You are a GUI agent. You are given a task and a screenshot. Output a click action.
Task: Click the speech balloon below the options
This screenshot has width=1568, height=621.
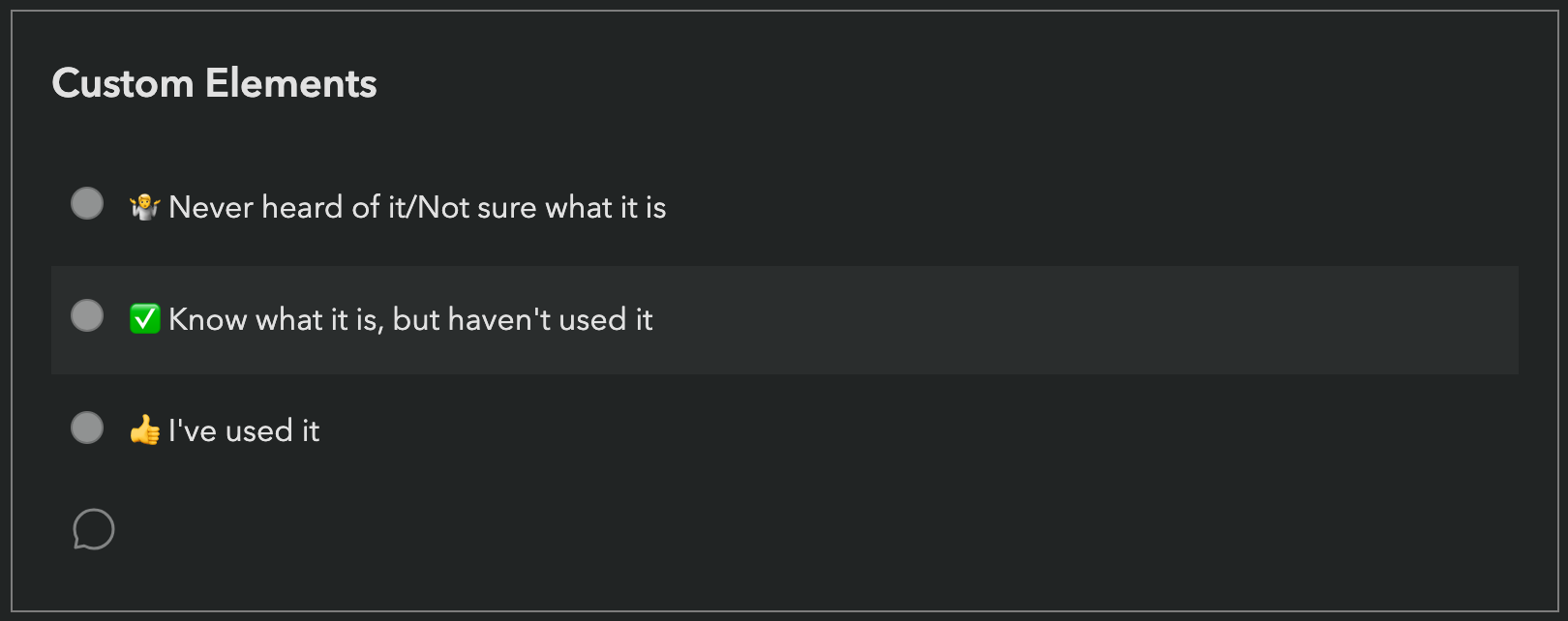pos(94,529)
